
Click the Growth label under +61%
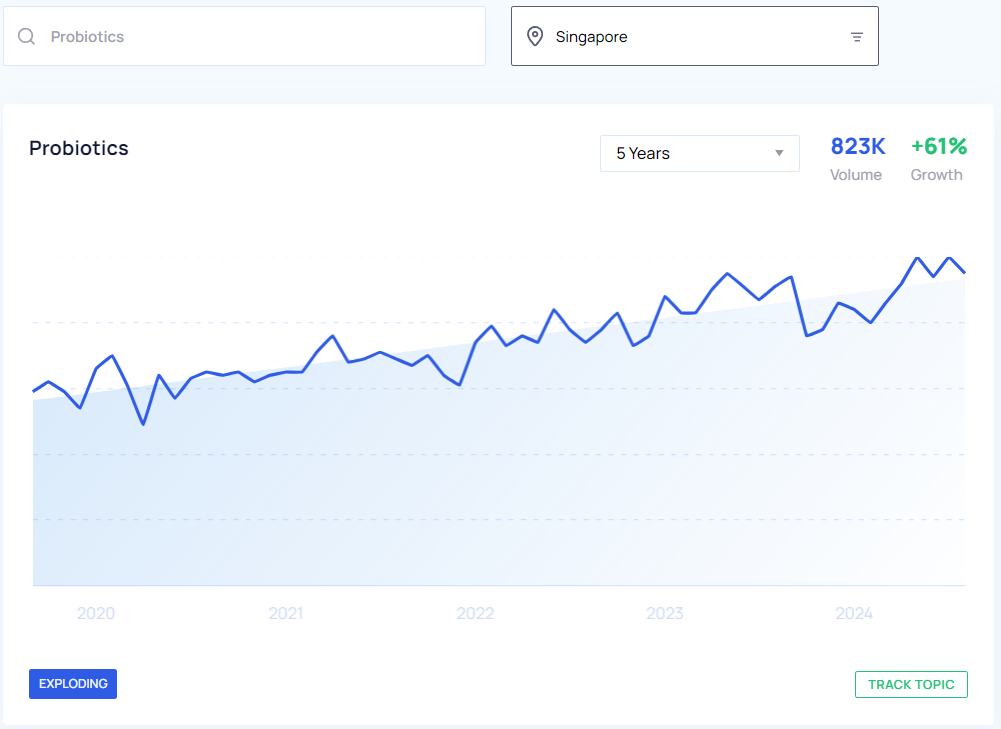pyautogui.click(x=936, y=175)
